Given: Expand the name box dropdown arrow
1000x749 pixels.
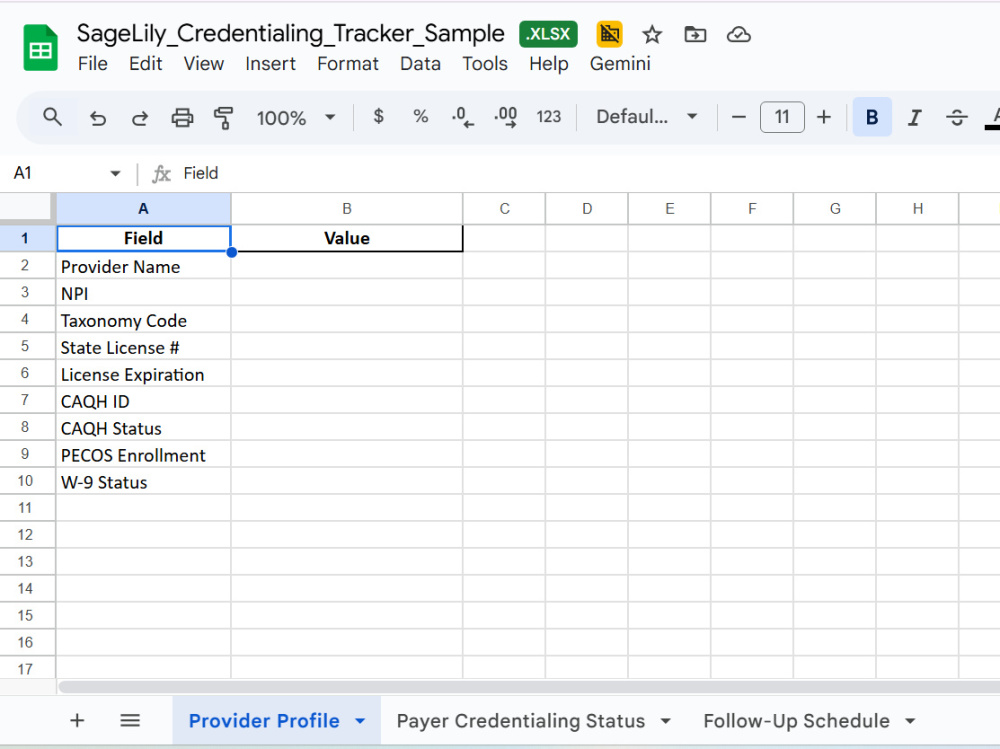Looking at the screenshot, I should point(115,174).
